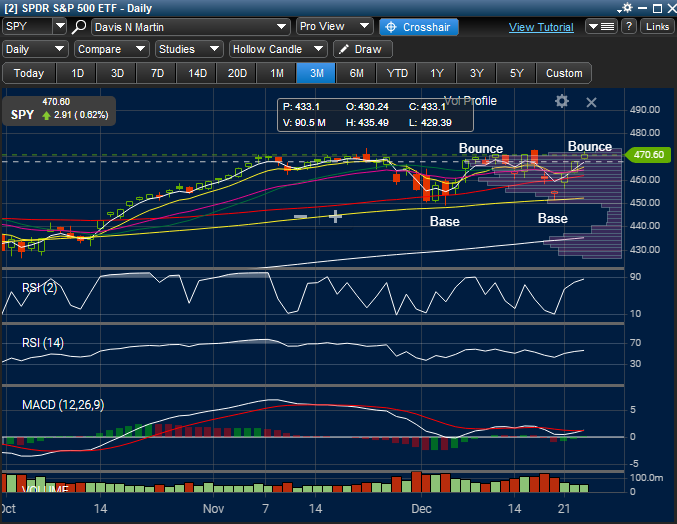This screenshot has width=677, height=524.
Task: Select the Today range tab
Action: point(29,73)
